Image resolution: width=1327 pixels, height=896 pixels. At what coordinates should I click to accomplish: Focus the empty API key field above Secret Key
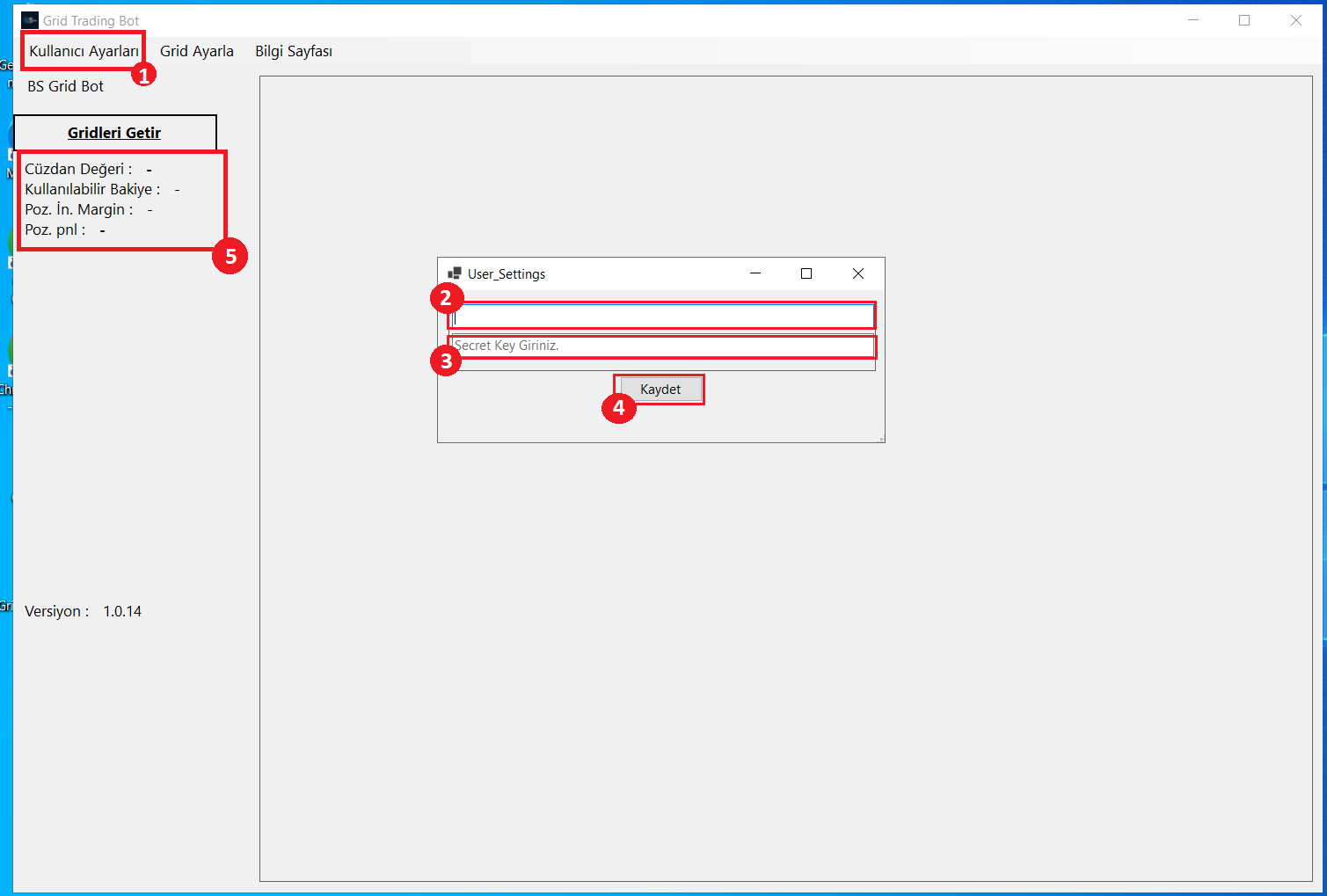click(661, 316)
